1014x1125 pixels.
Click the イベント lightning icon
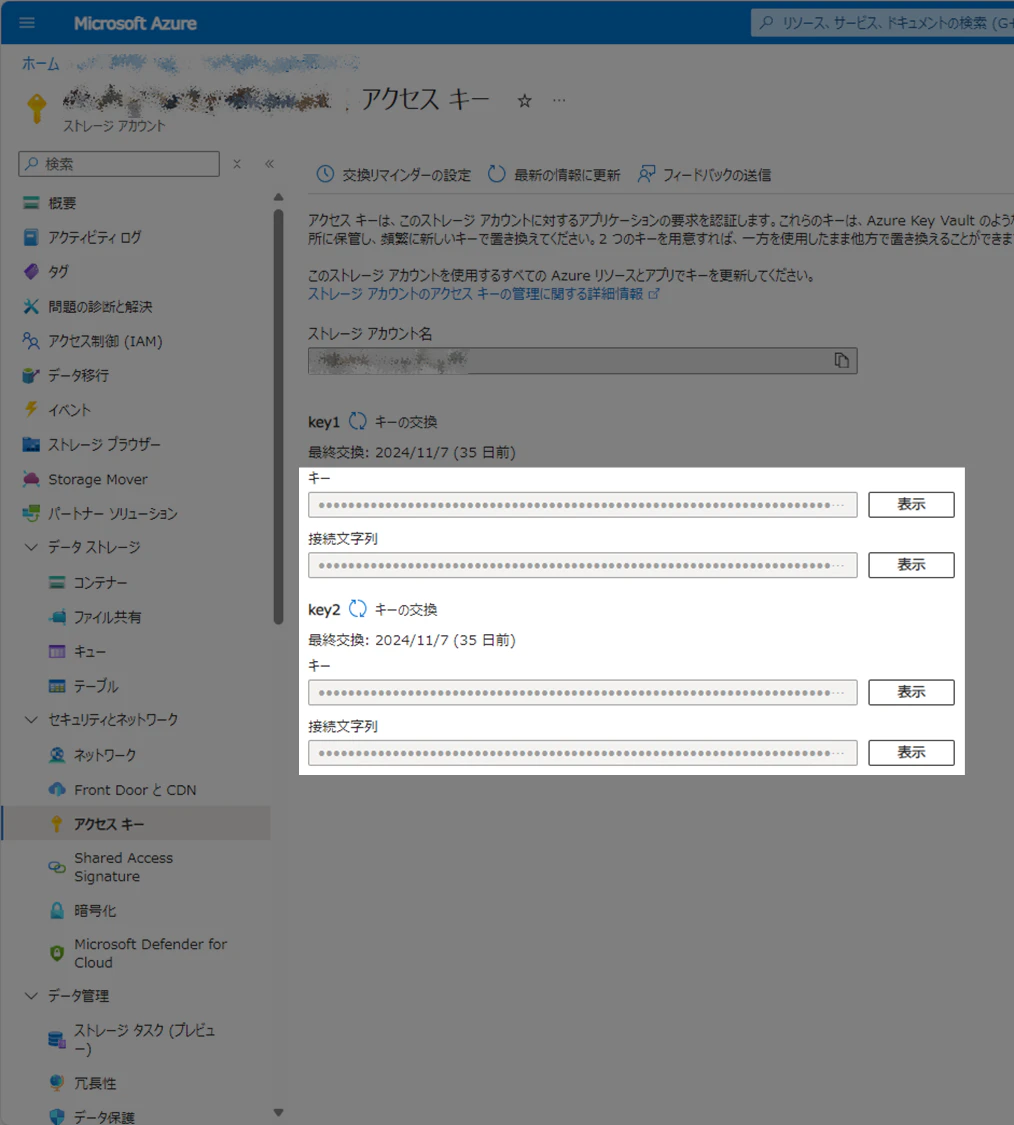[x=31, y=410]
